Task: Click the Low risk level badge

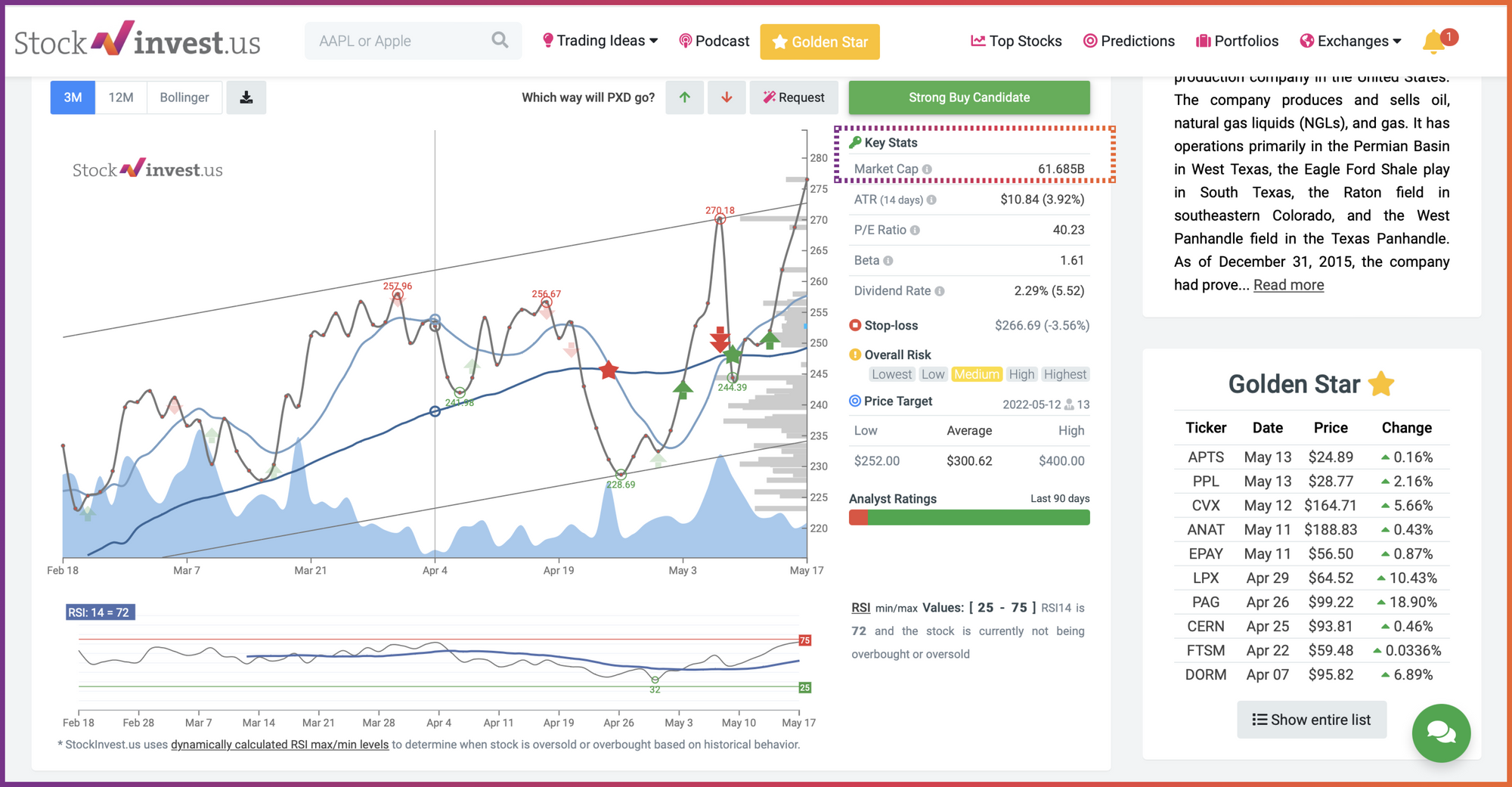Action: click(933, 374)
